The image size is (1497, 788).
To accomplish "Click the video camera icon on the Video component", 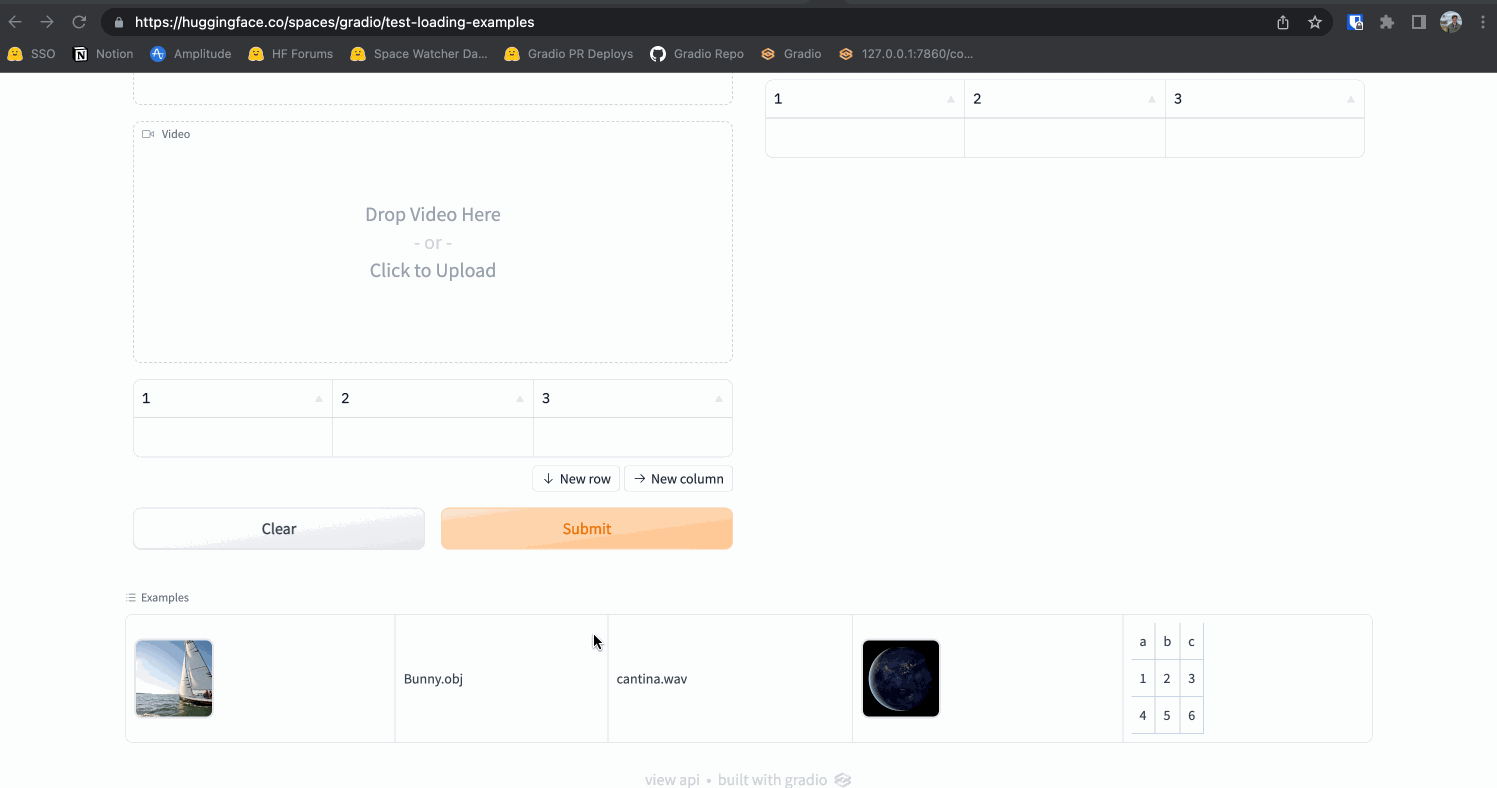I will click(147, 133).
